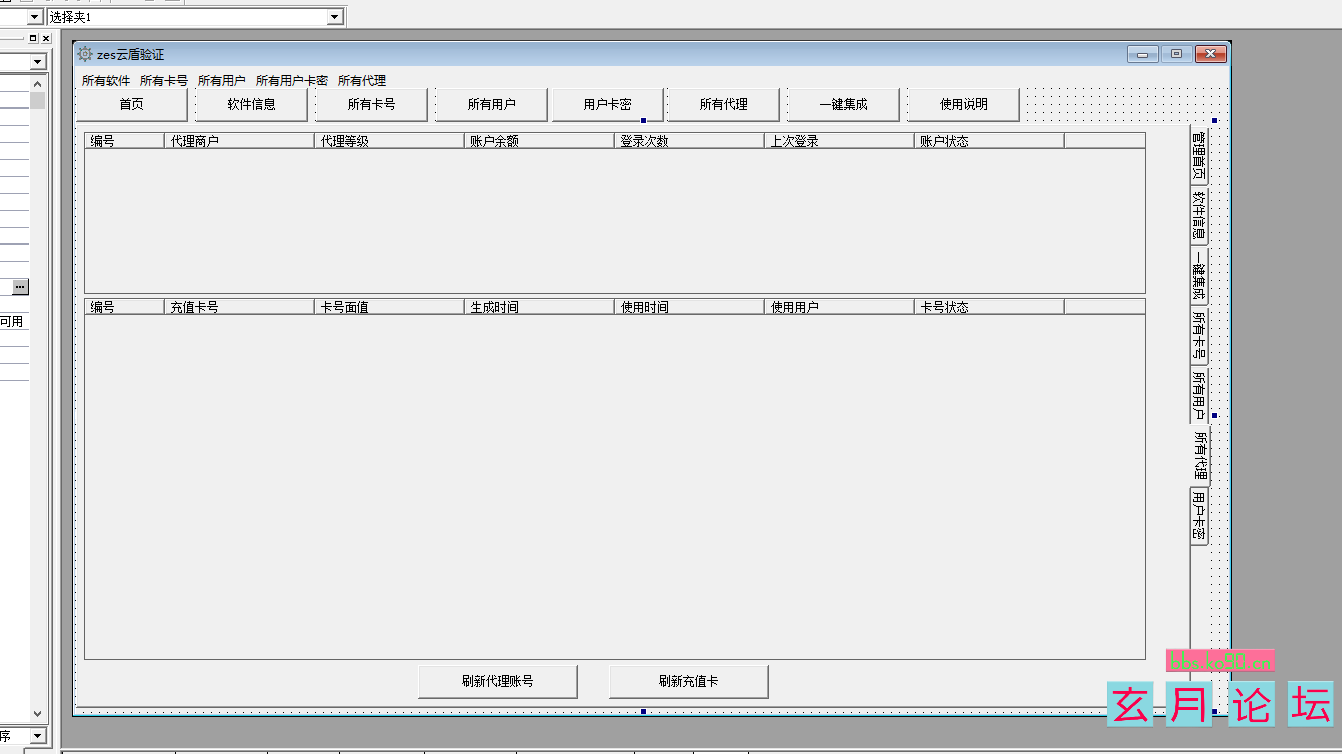Viewport: 1342px width, 754px height.
Task: Click the 登录次数 column header
Action: pyautogui.click(x=689, y=141)
